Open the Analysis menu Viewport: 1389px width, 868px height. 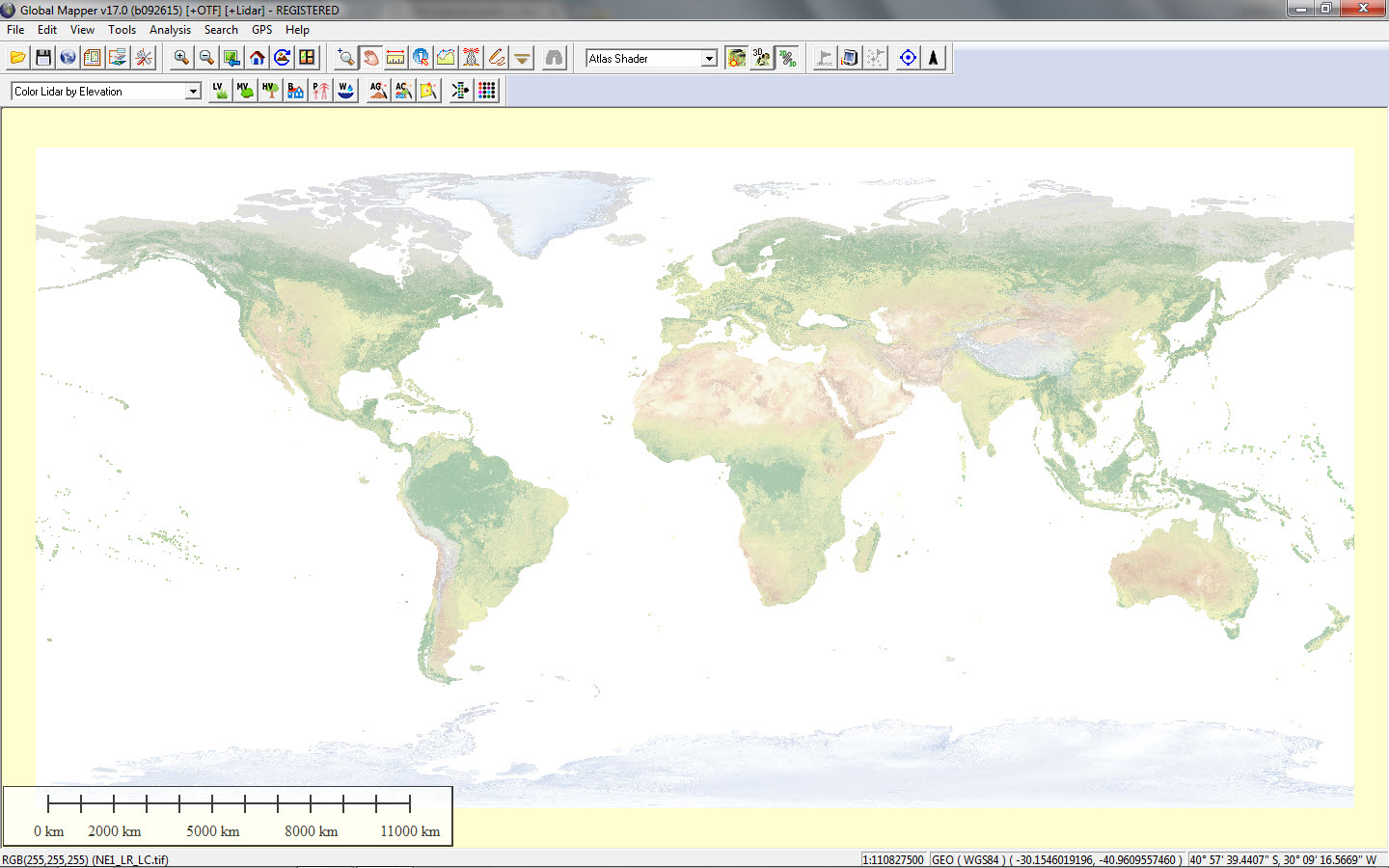click(170, 29)
